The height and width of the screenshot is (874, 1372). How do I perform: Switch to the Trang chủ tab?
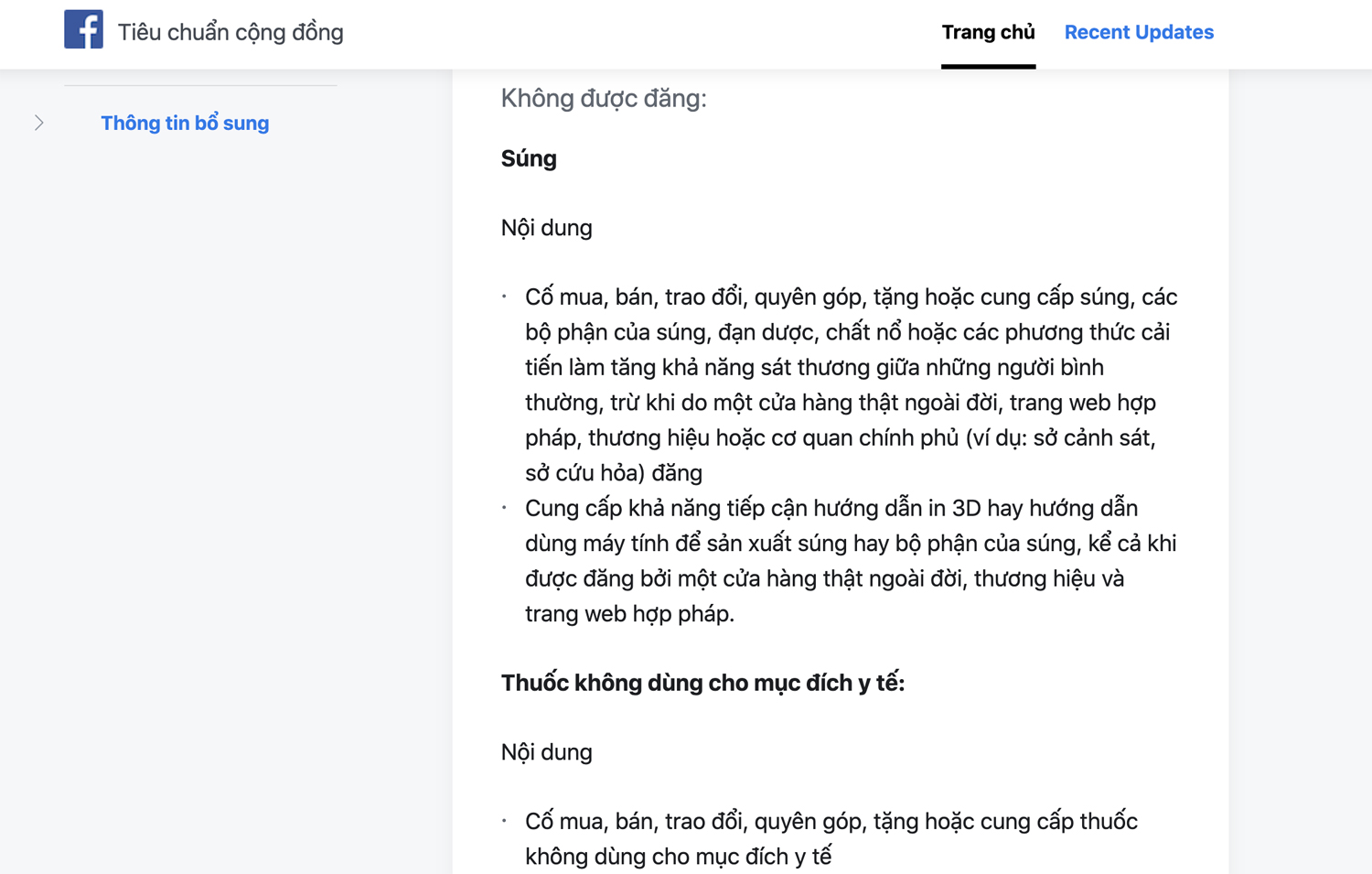(x=988, y=32)
